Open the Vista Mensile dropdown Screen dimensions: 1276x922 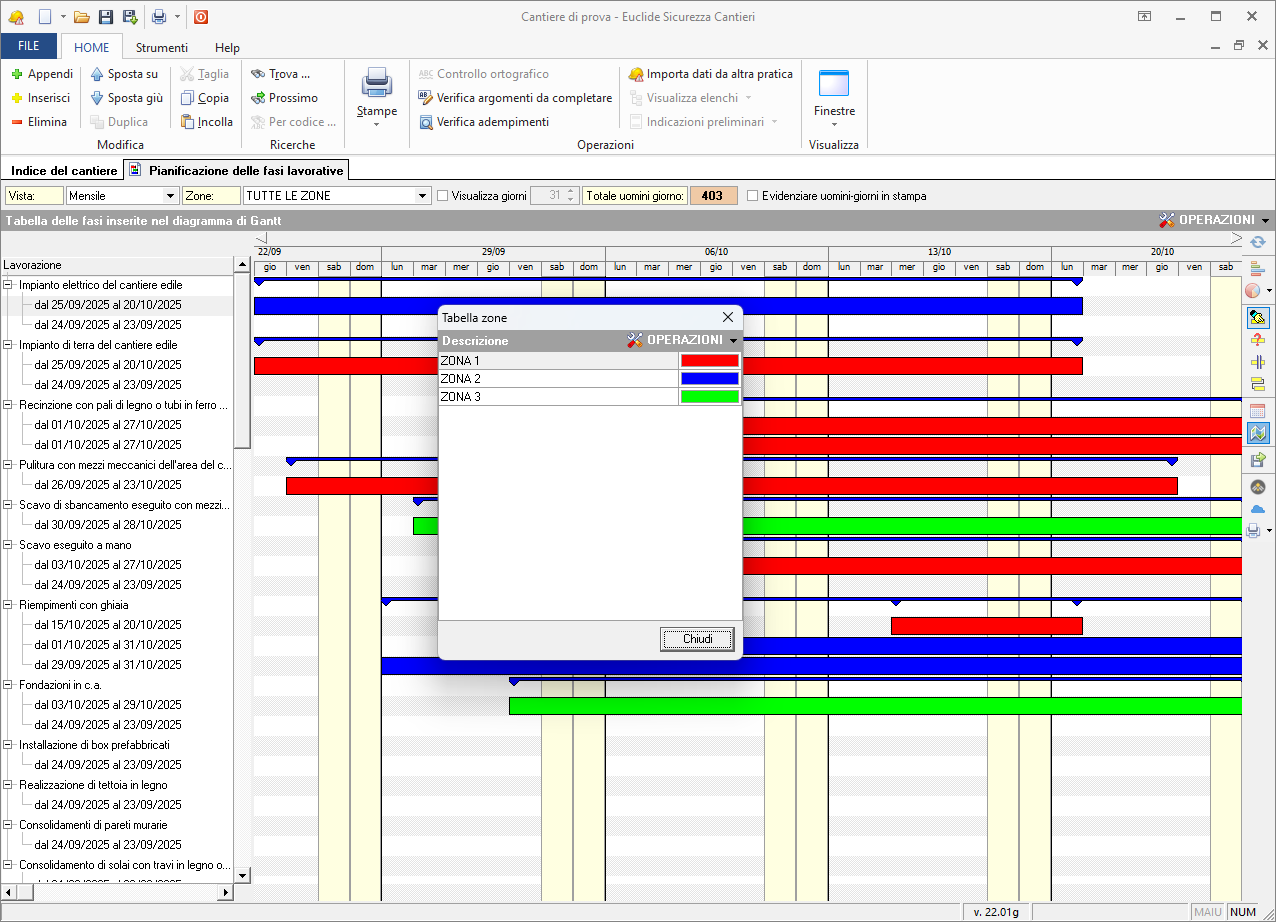pos(170,196)
